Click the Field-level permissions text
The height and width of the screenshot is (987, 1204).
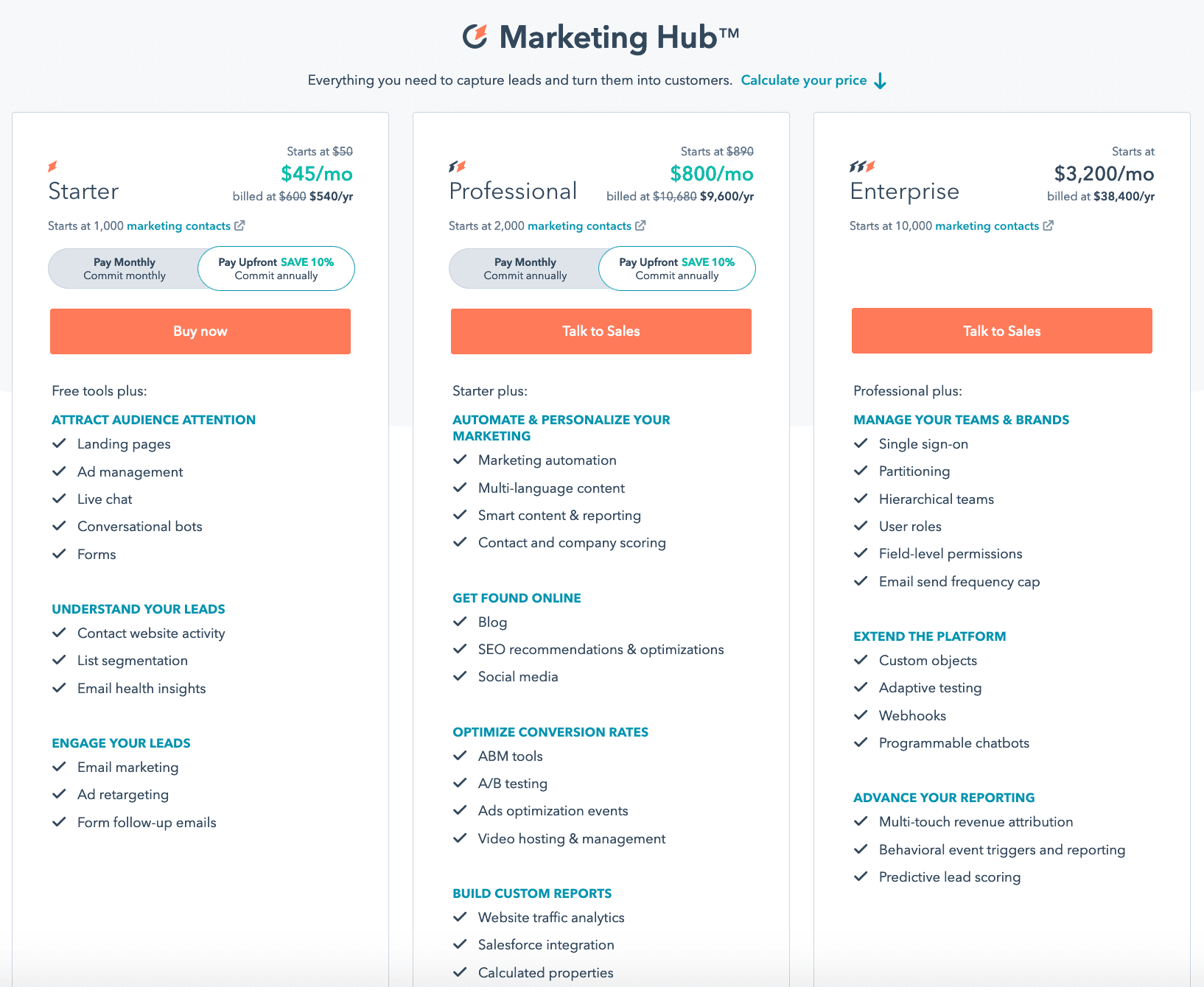[951, 554]
